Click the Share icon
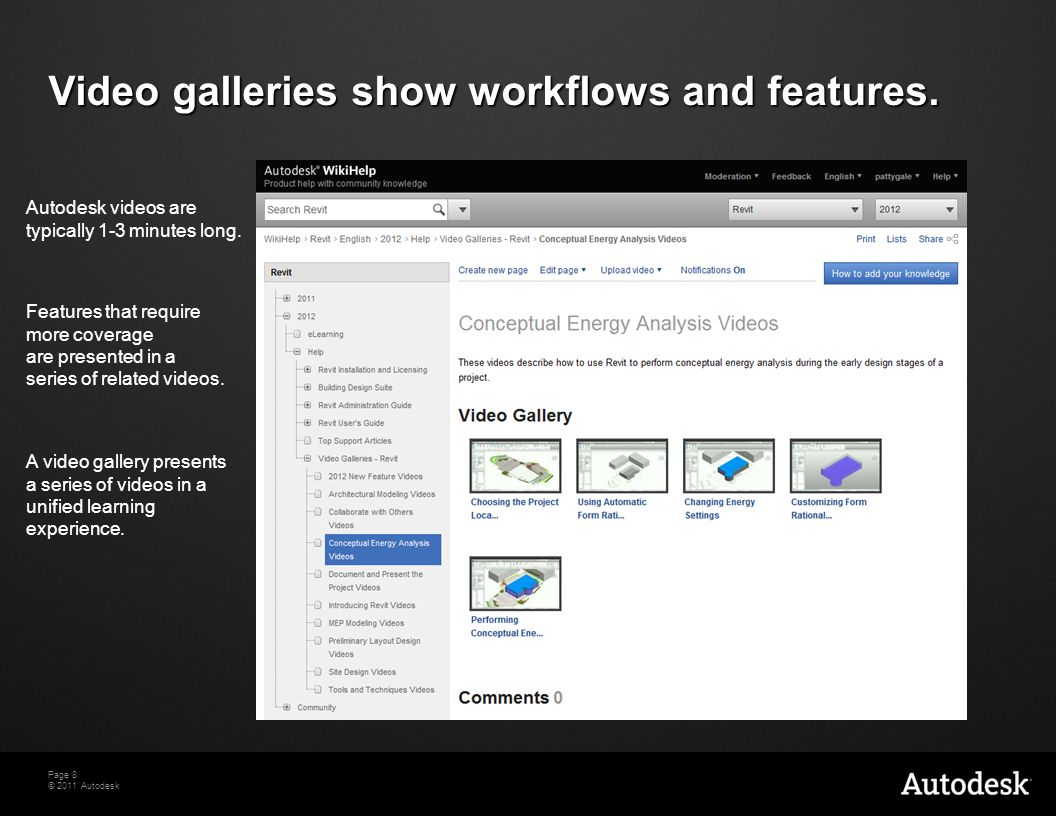Viewport: 1056px width, 816px height. click(952, 239)
